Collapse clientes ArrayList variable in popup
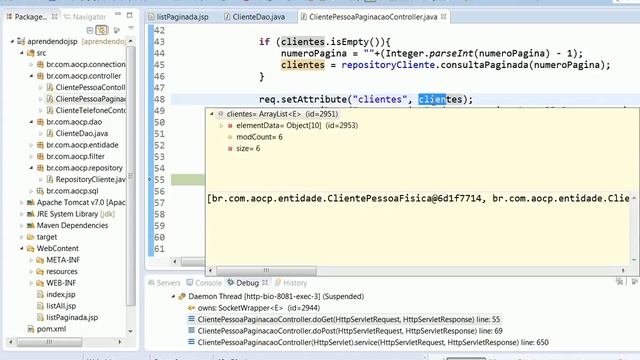This screenshot has height=360, width=640. coord(211,114)
